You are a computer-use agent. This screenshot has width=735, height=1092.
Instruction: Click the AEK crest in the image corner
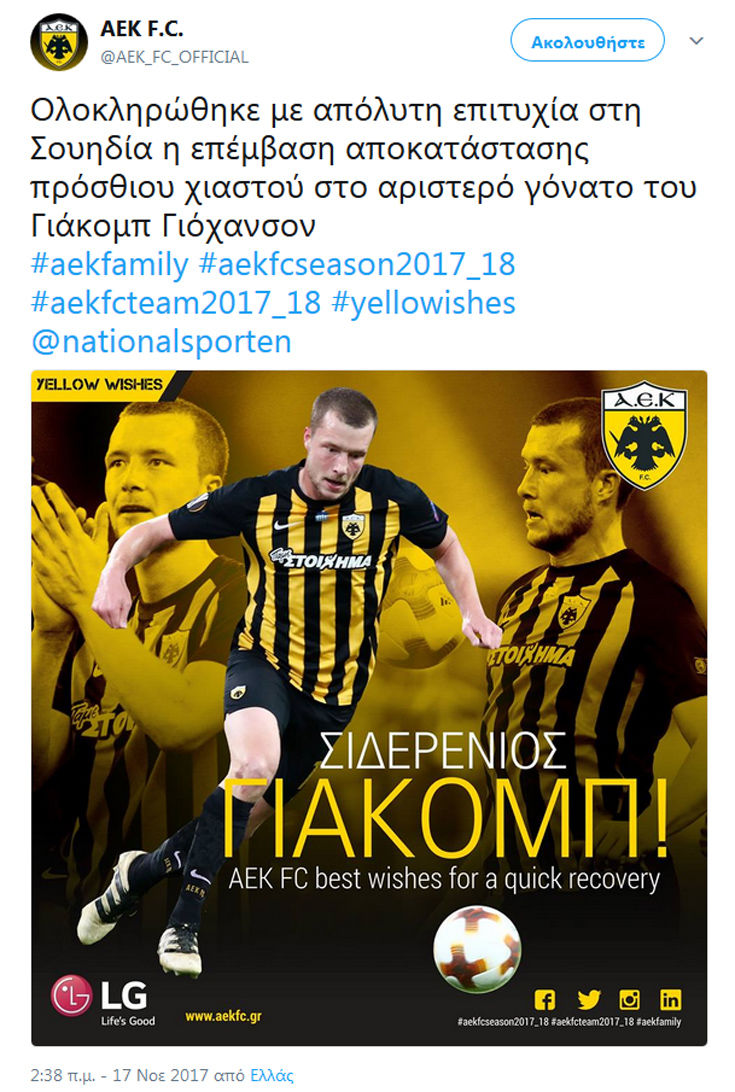[644, 435]
